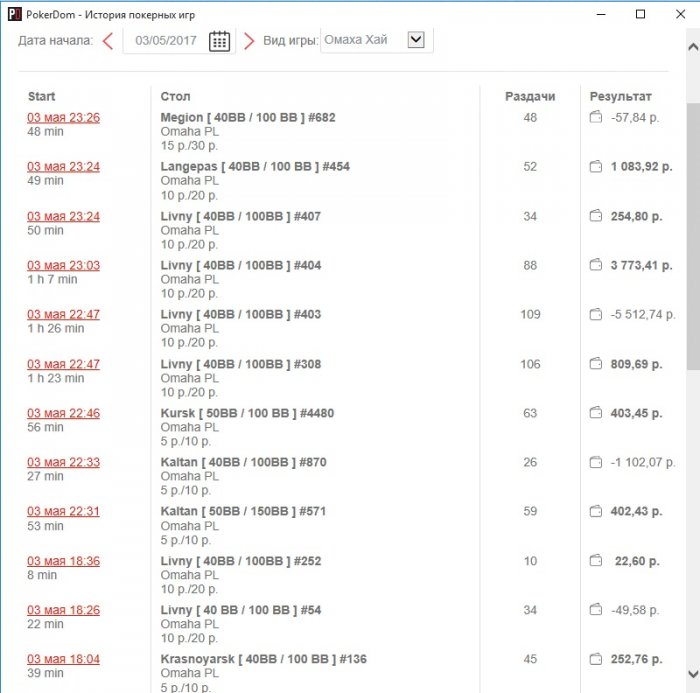Open session link 03 мая 22:33

[x=63, y=462]
